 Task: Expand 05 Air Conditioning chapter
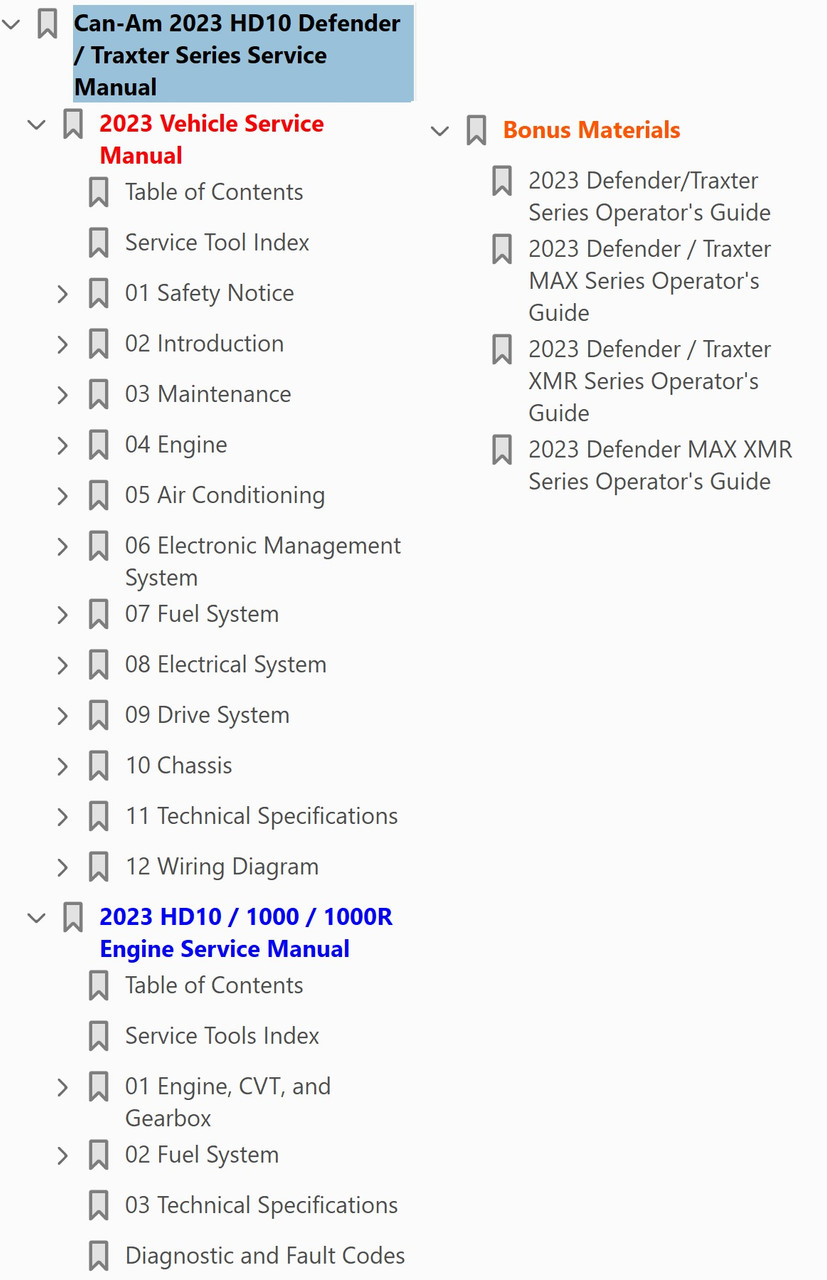[x=62, y=496]
